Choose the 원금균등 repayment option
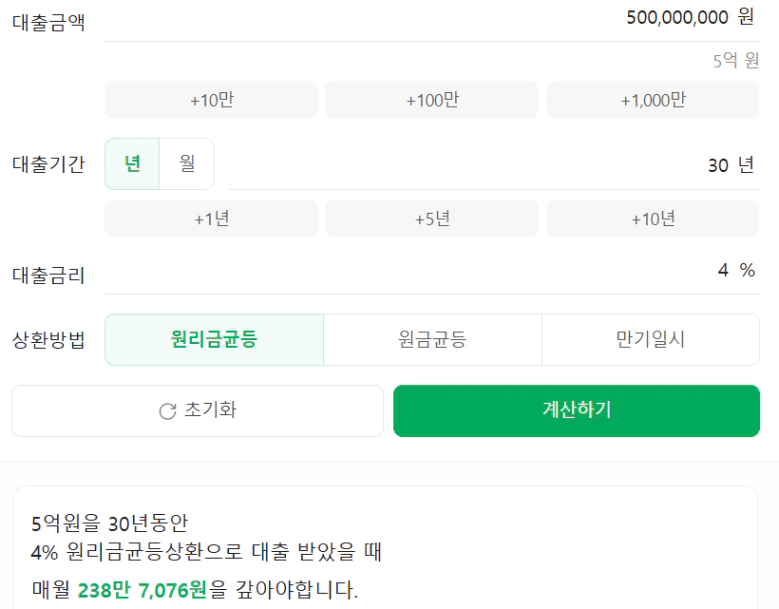 tap(432, 340)
